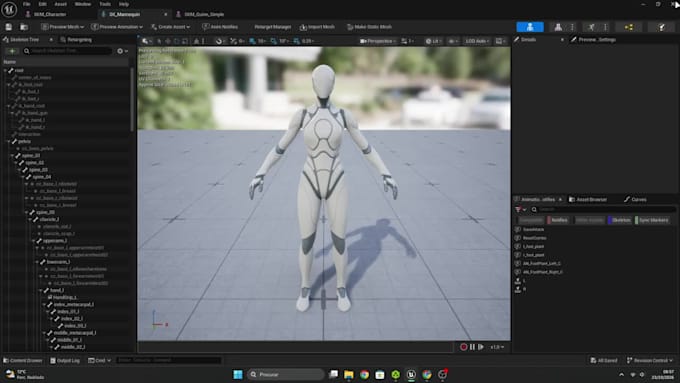The image size is (680, 383).
Task: Open the Content Drawer
Action: 23,360
